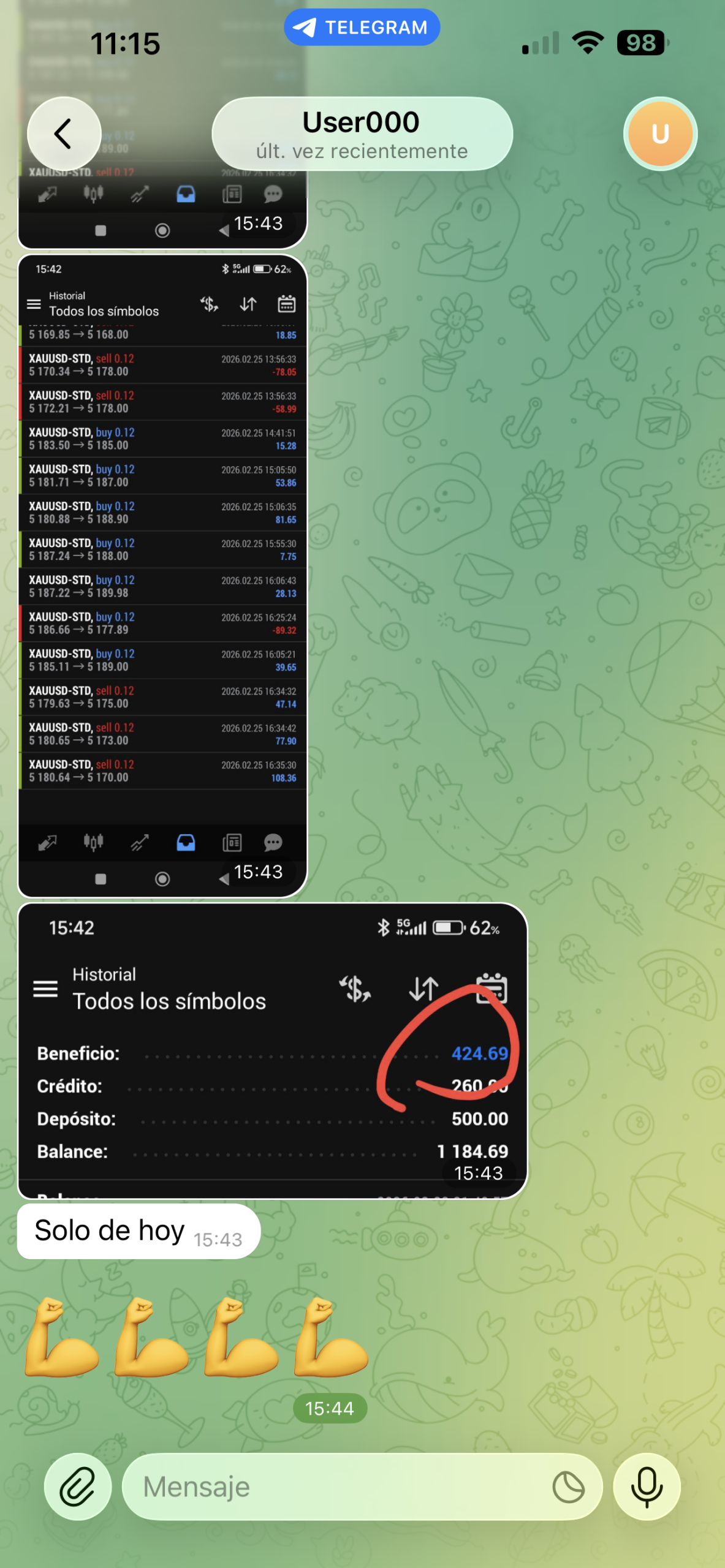Open User000 profile avatar
This screenshot has height=1568, width=725.
tap(660, 134)
